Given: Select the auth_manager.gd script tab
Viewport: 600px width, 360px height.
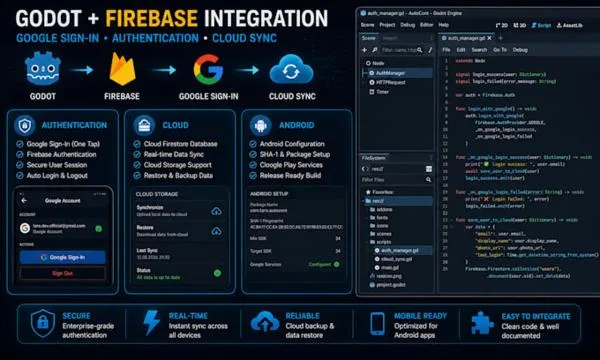Looking at the screenshot, I should (467, 38).
